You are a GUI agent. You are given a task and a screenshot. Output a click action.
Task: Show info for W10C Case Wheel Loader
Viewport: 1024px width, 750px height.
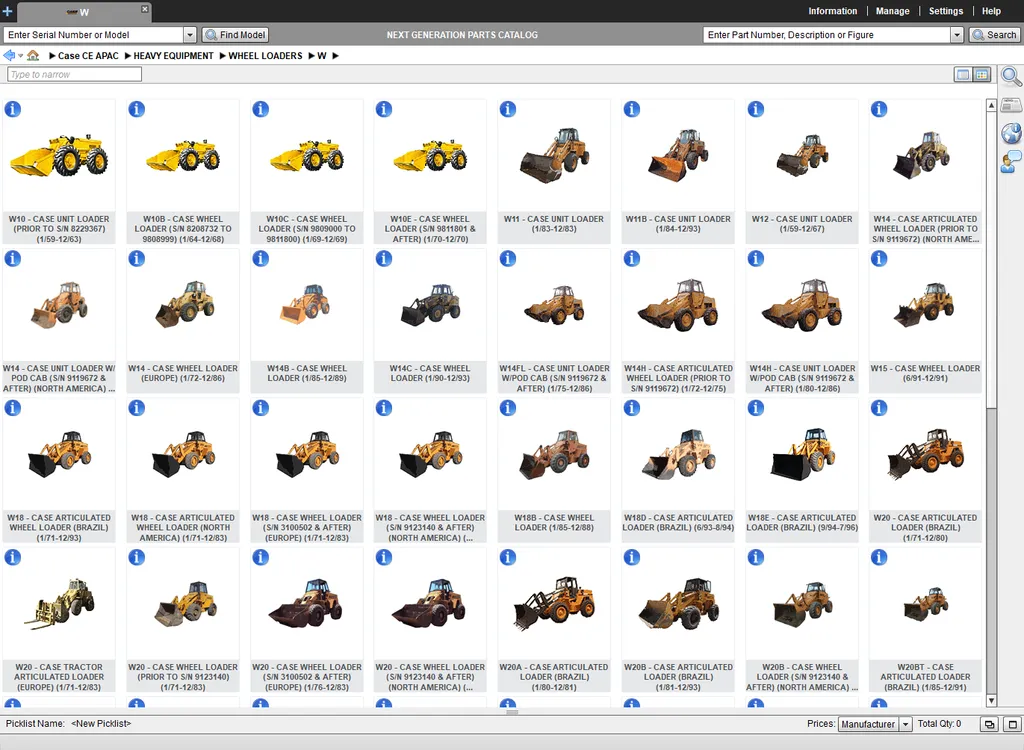click(261, 109)
